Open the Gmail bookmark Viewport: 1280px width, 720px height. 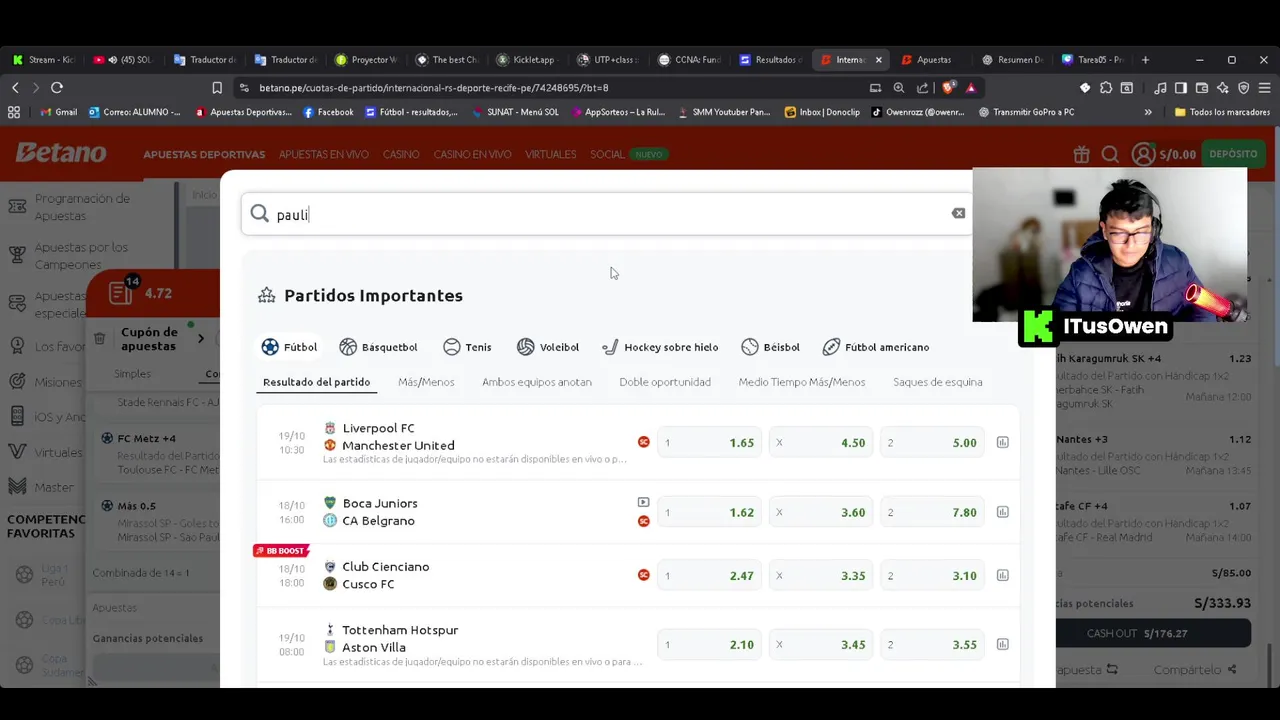[58, 112]
